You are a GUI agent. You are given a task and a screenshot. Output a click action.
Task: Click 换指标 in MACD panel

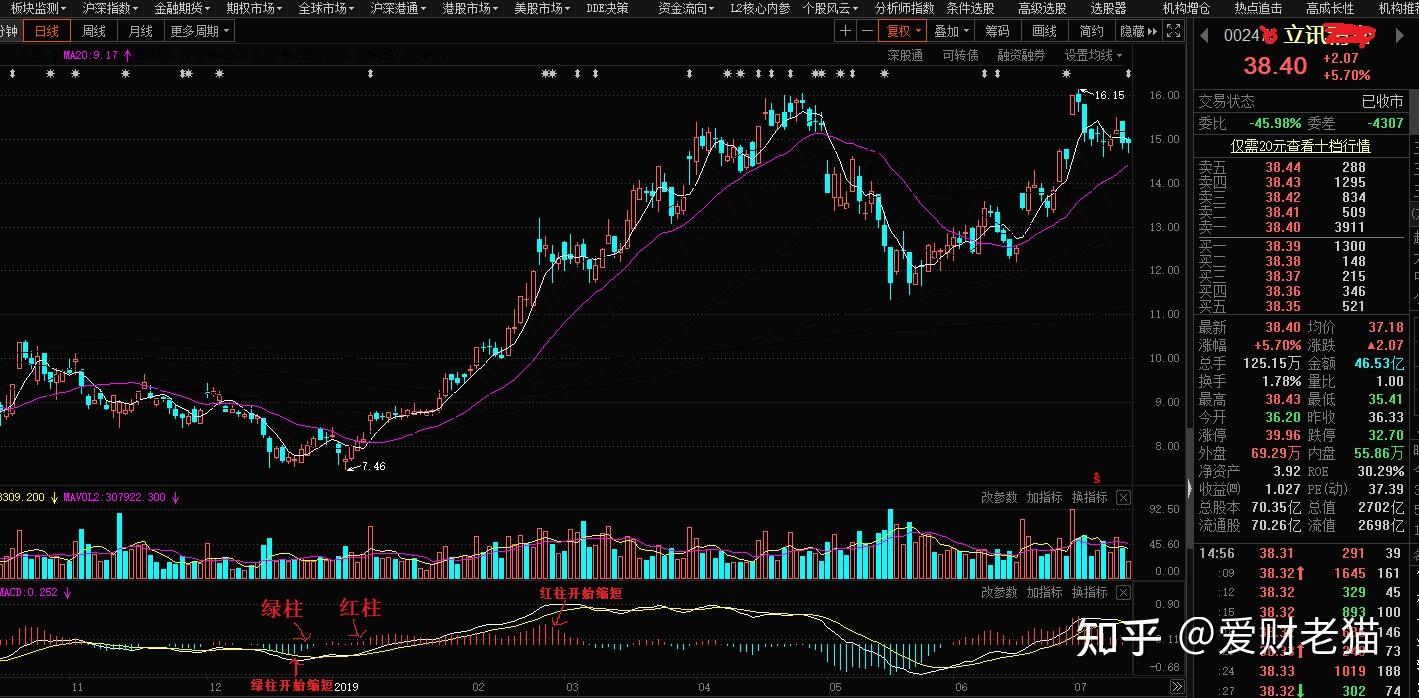pyautogui.click(x=1089, y=592)
